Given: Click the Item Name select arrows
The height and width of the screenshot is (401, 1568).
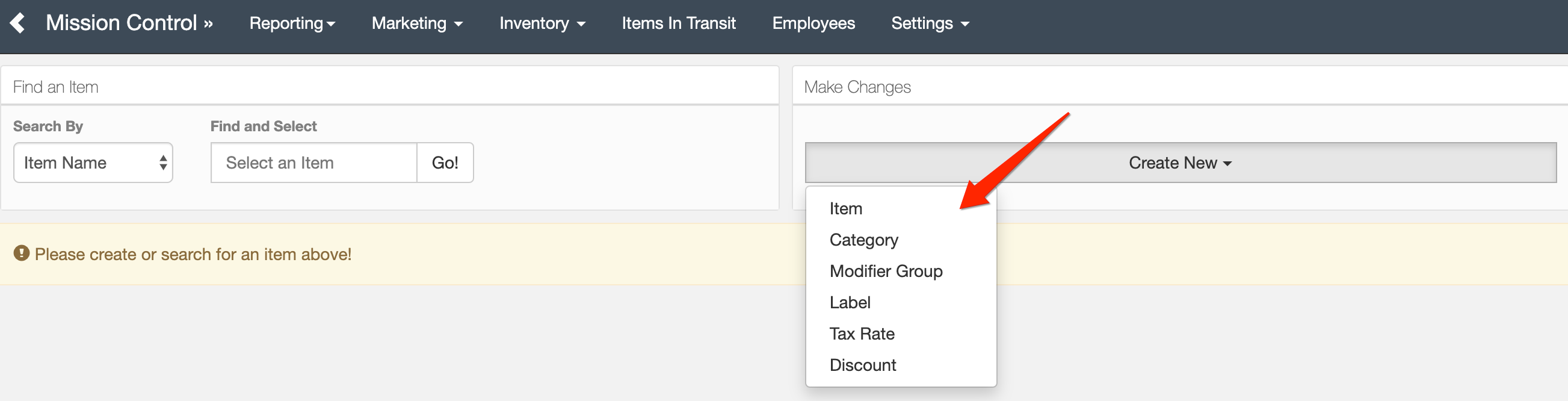Looking at the screenshot, I should pyautogui.click(x=163, y=163).
